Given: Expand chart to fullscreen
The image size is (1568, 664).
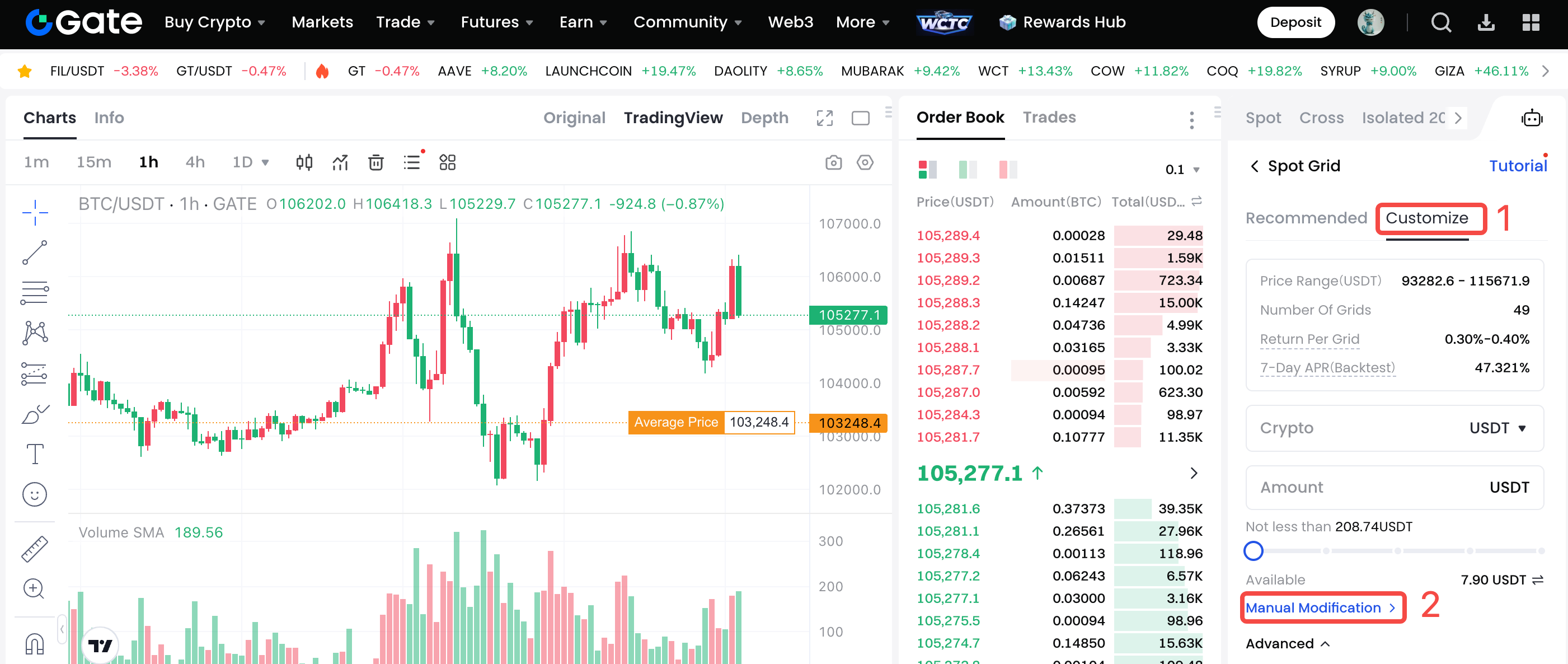Looking at the screenshot, I should coord(824,118).
